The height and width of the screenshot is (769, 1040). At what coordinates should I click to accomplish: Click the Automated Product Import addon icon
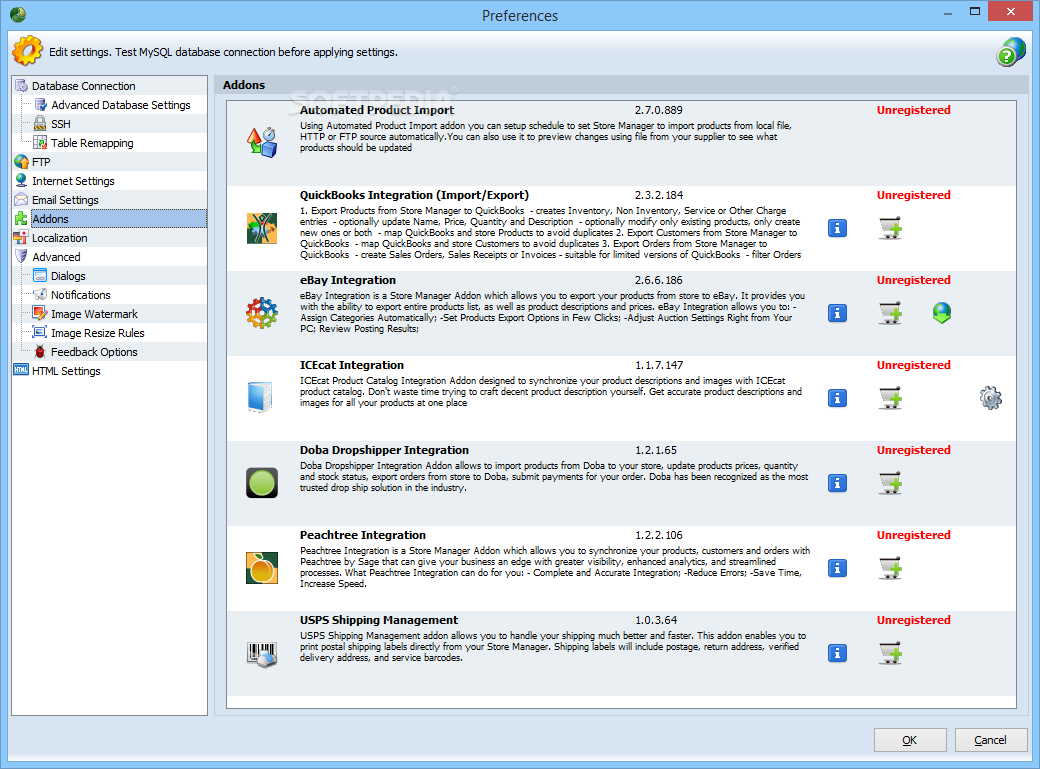[x=262, y=143]
